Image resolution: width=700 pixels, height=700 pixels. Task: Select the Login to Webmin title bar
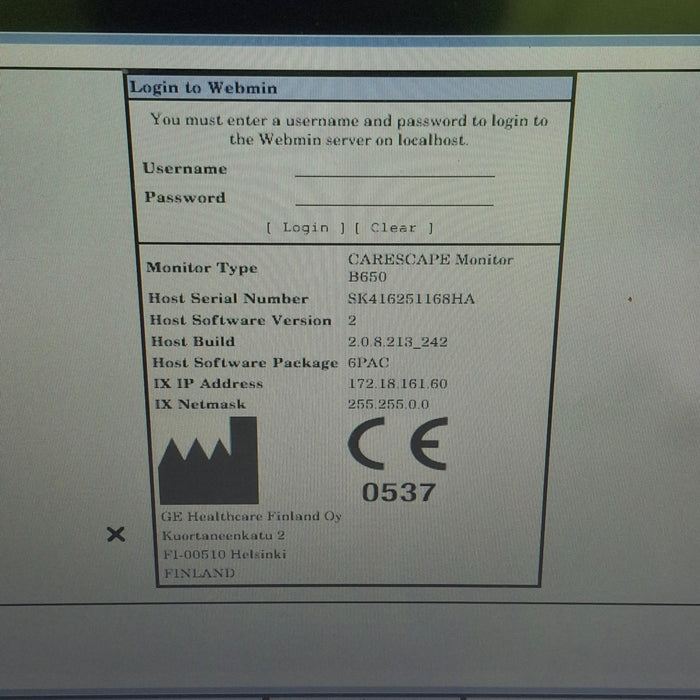(350, 88)
